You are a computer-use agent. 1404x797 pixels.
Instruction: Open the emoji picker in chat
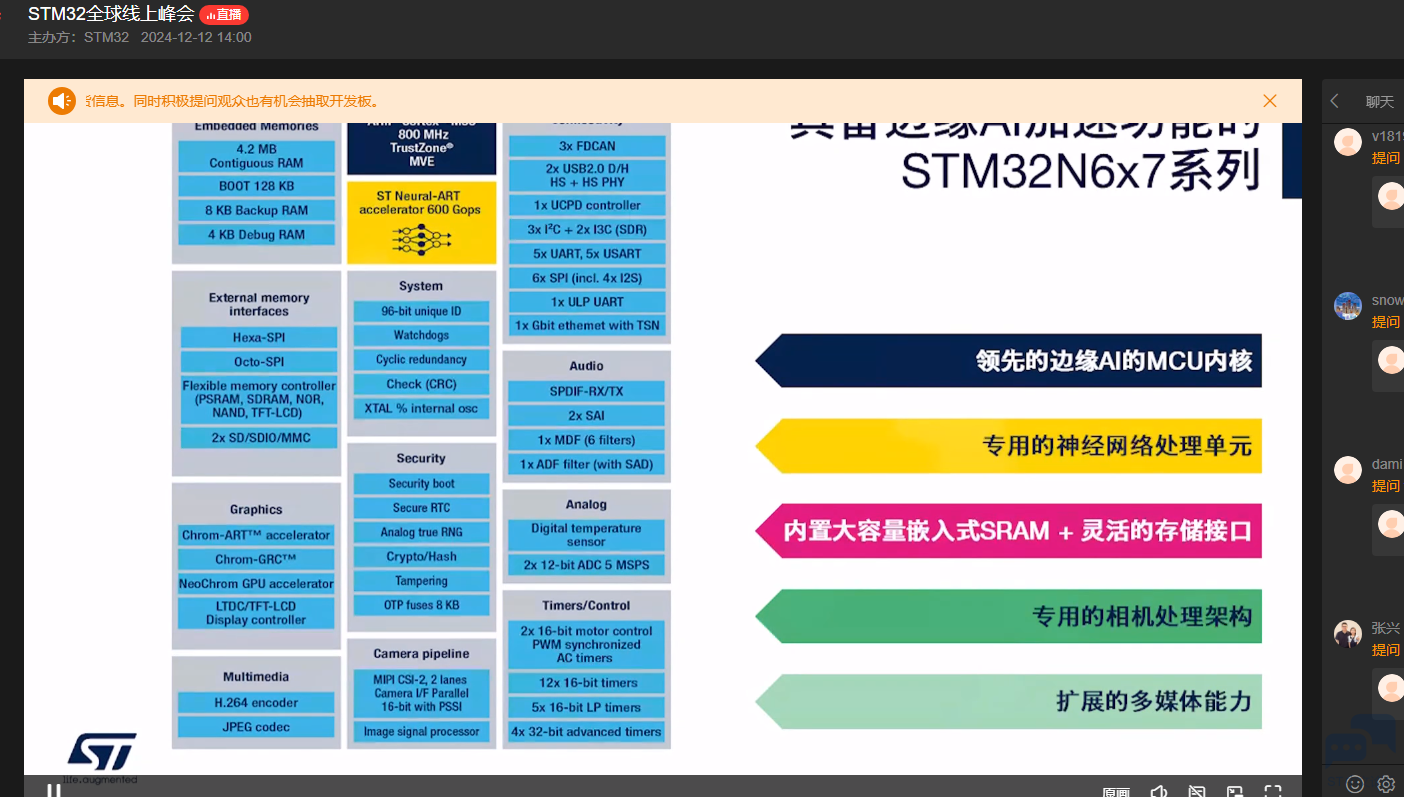point(1355,784)
